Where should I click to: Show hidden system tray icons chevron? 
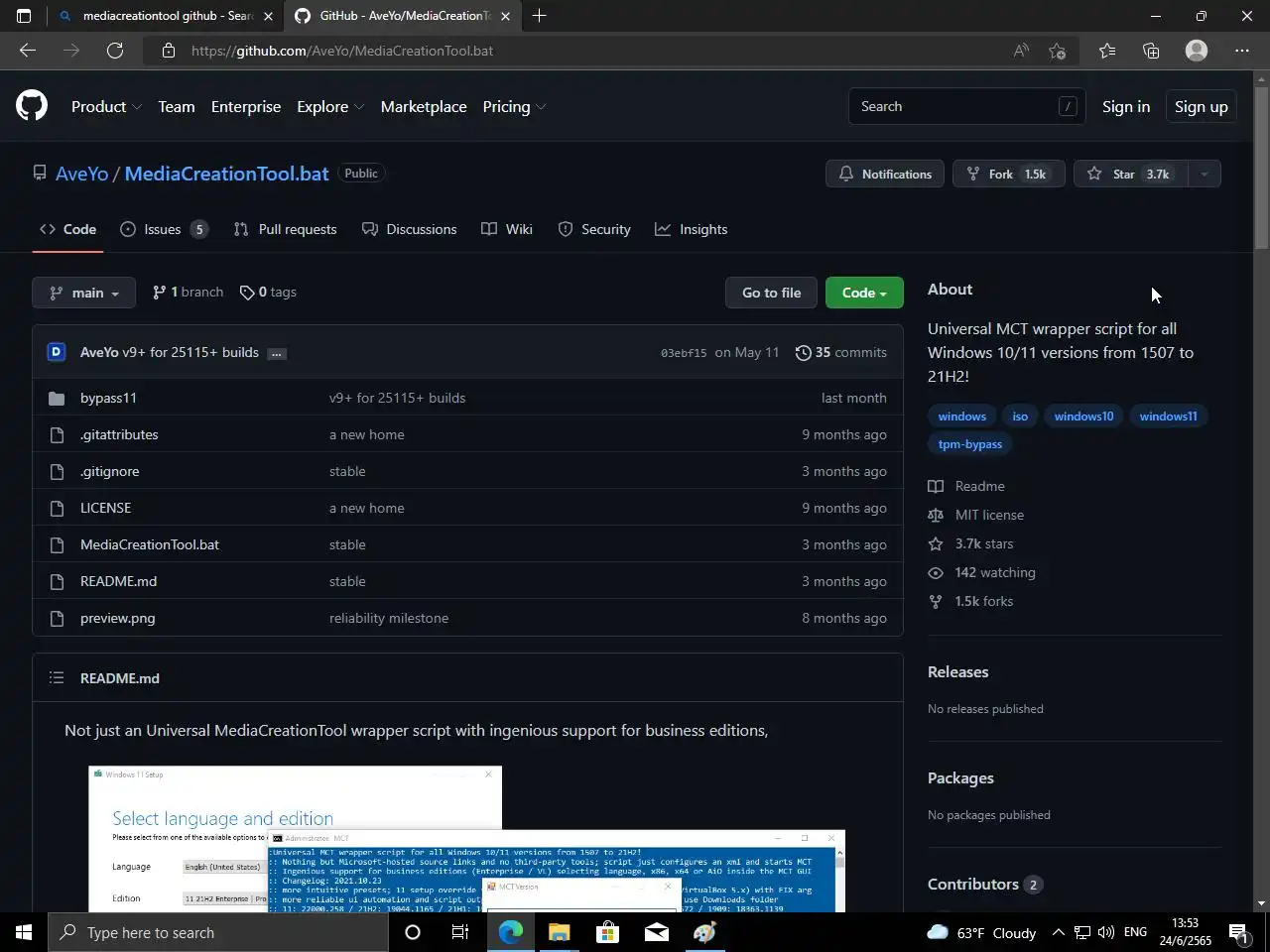pos(1058,932)
